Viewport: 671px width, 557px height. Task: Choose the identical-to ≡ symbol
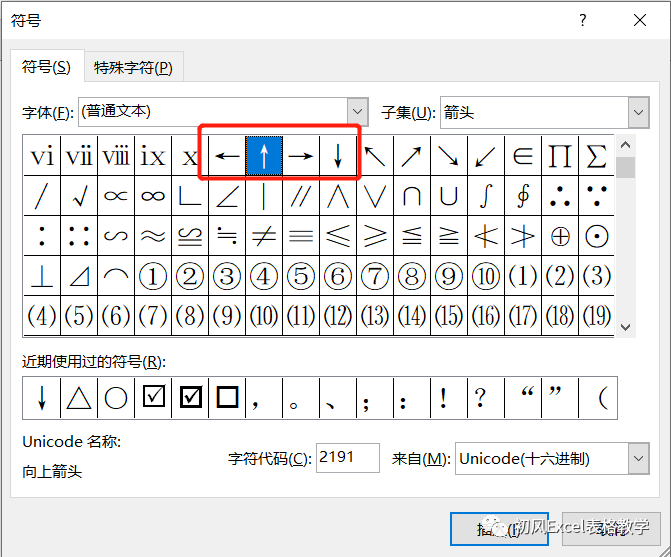click(301, 236)
